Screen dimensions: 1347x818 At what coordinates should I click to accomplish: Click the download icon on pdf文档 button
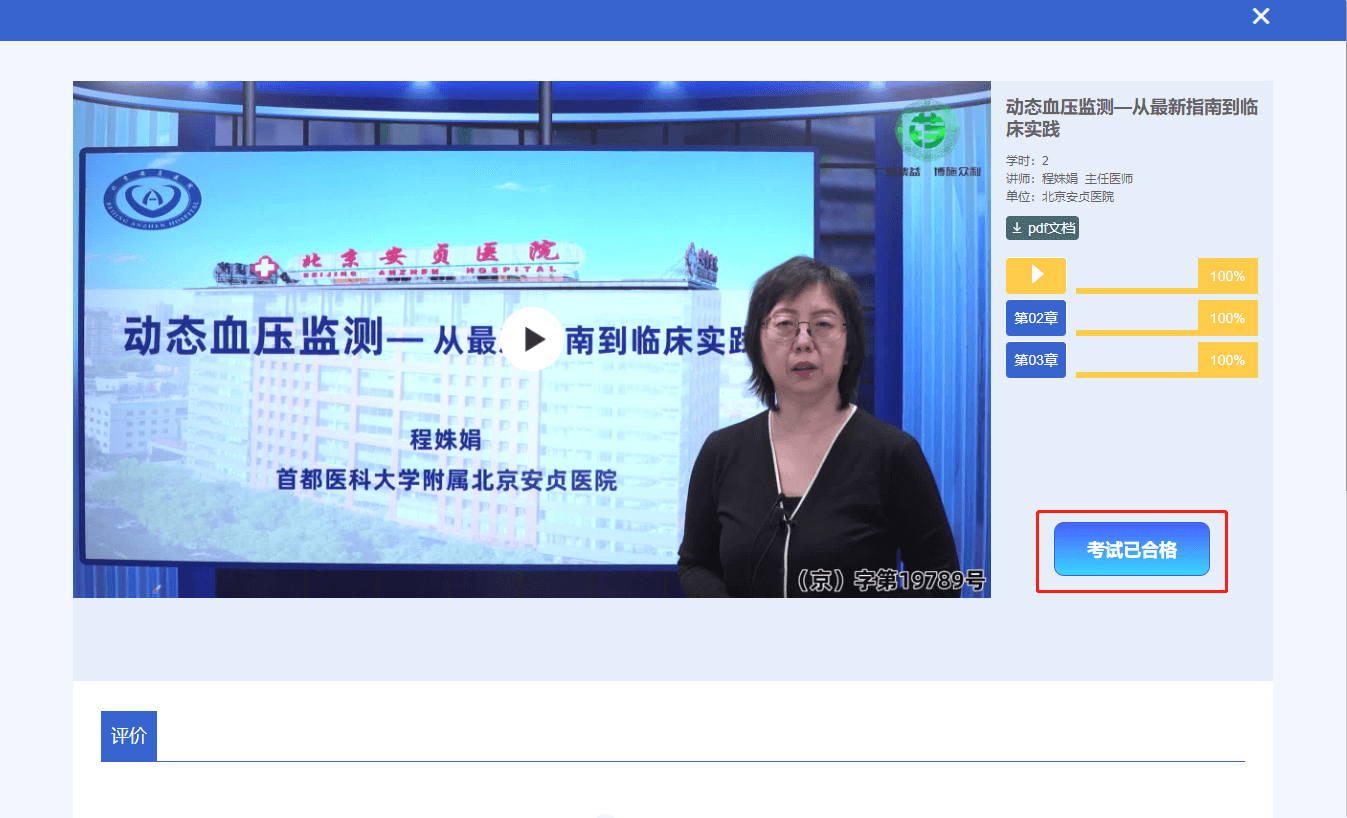(x=1017, y=228)
